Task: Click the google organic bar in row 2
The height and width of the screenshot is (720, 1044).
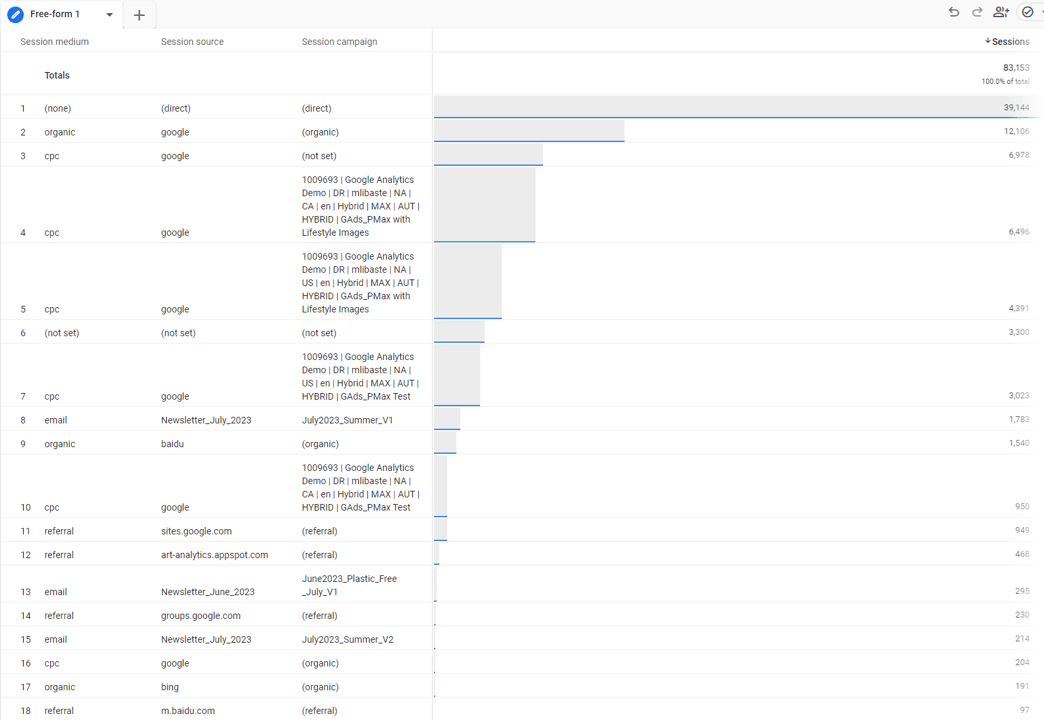Action: [529, 131]
